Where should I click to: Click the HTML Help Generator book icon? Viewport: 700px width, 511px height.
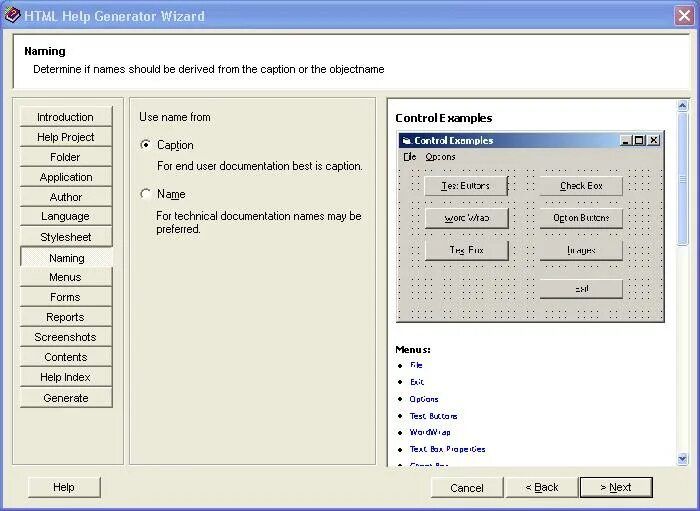12,15
